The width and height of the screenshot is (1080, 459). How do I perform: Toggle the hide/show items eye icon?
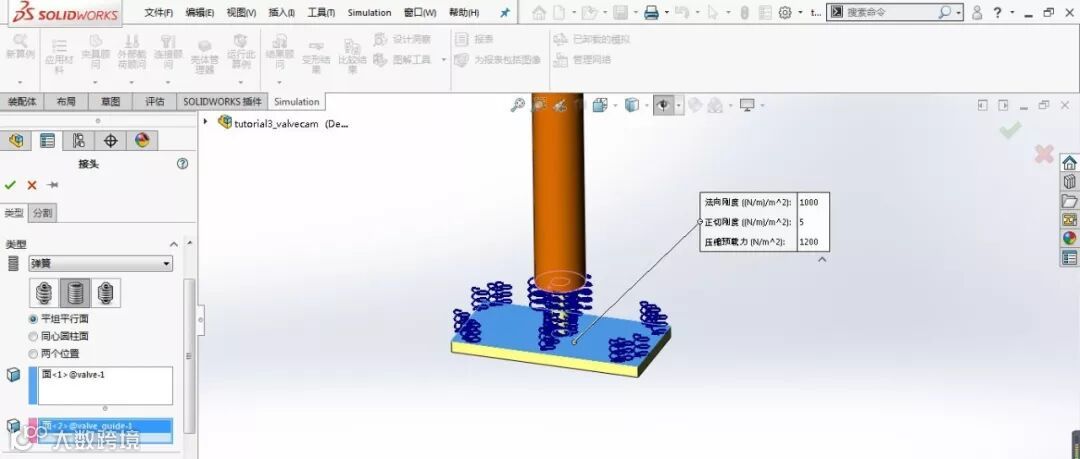[663, 105]
